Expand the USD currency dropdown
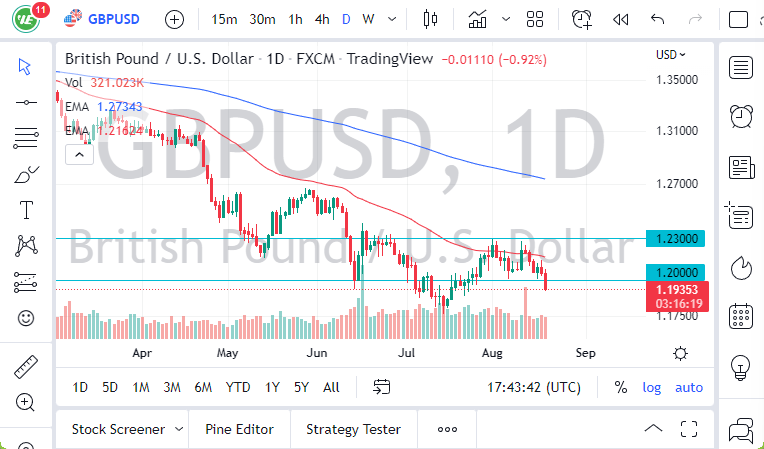 pos(671,55)
